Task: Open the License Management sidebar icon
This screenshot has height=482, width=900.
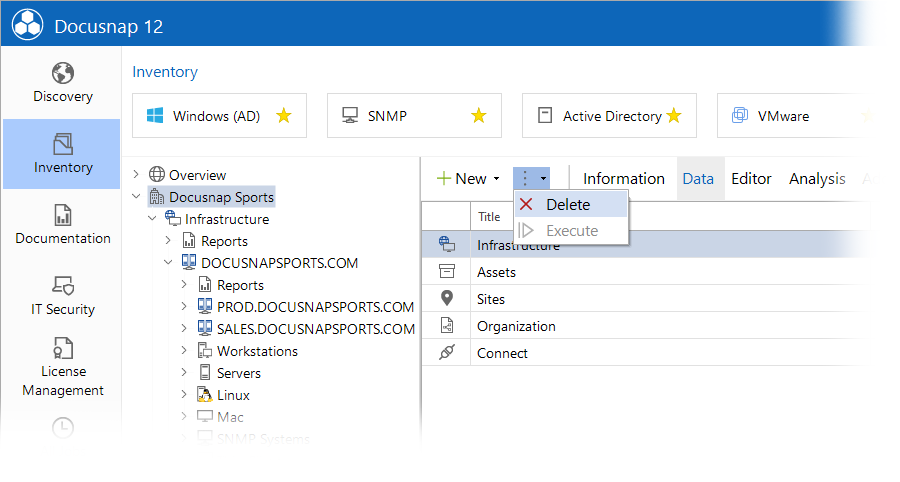Action: (x=63, y=348)
